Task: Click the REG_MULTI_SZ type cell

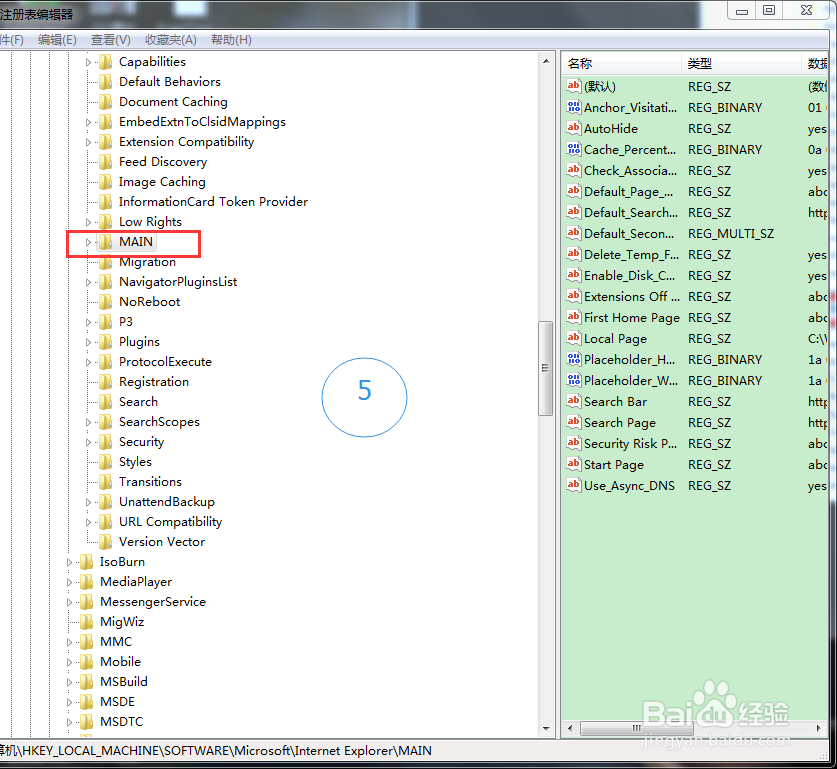Action: (731, 234)
